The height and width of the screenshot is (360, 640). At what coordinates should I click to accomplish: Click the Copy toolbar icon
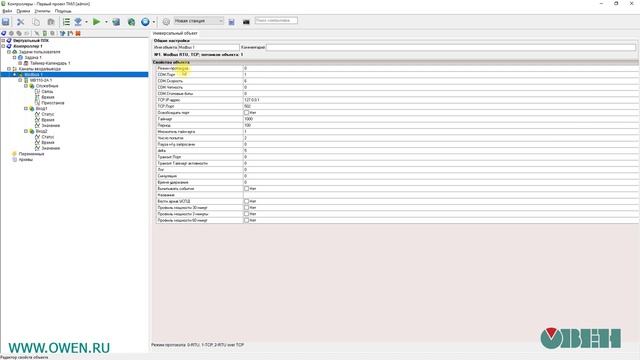[x=36, y=22]
